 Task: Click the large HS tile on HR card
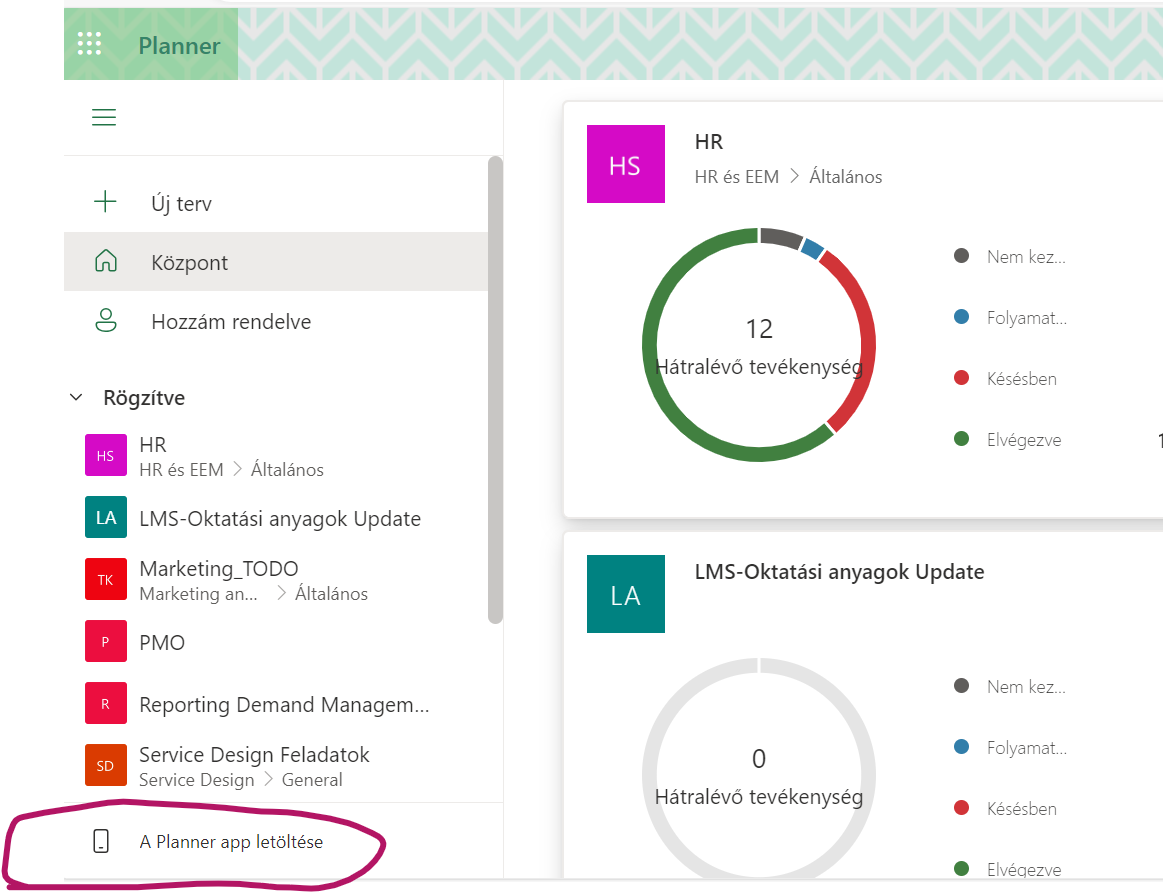tap(625, 164)
